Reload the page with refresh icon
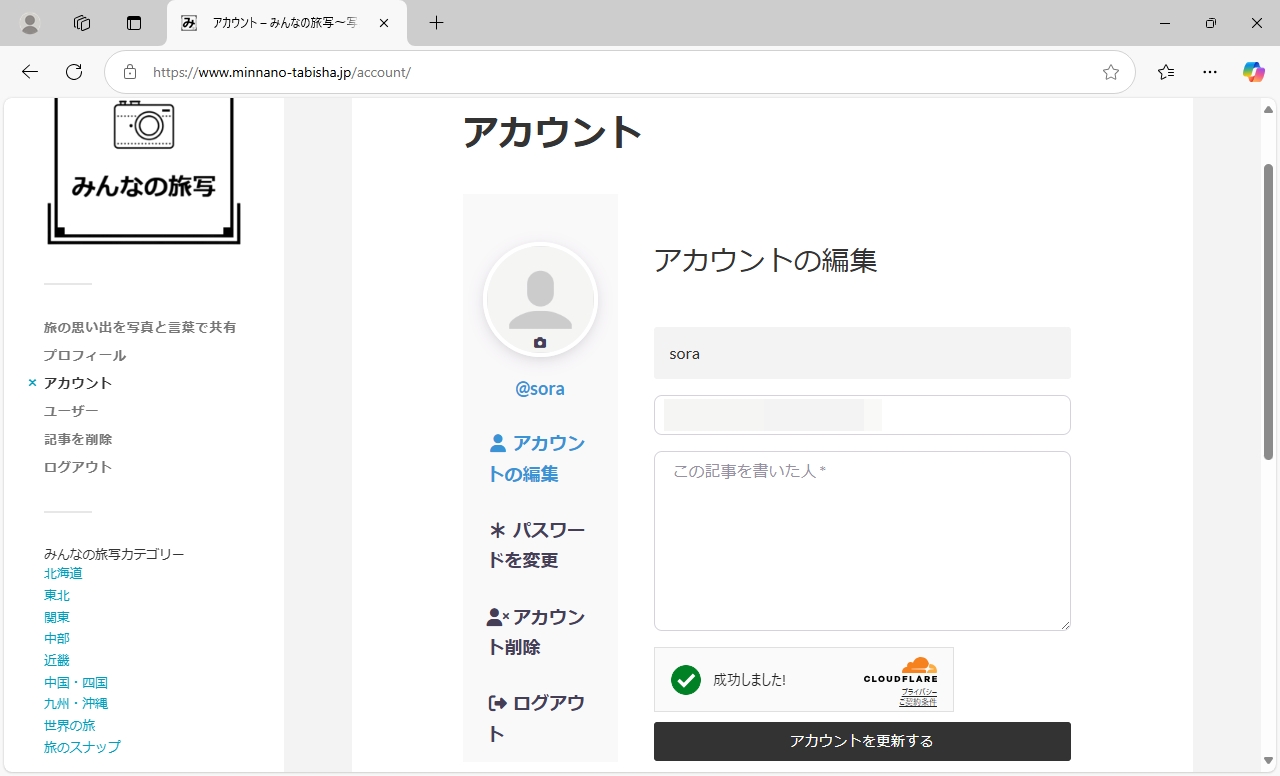Screen dimensions: 1280x776 74,72
